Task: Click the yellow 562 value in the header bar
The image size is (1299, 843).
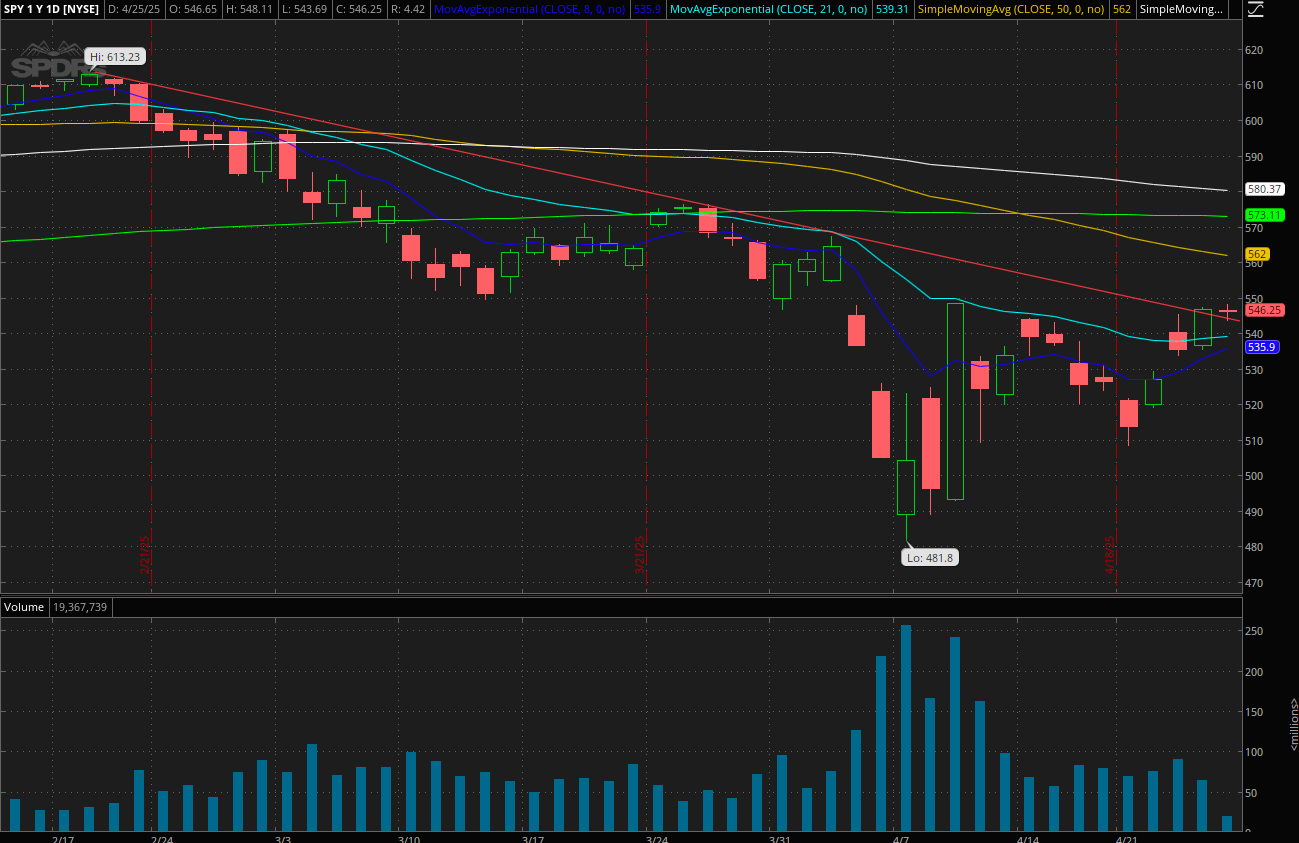Action: click(x=1122, y=9)
